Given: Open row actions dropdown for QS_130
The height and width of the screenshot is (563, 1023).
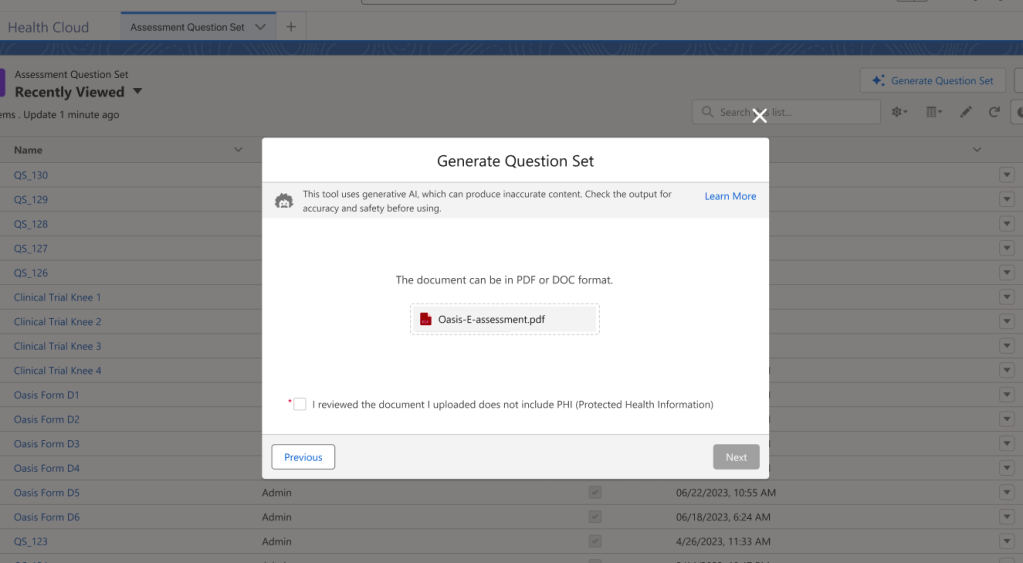Looking at the screenshot, I should pyautogui.click(x=1006, y=175).
